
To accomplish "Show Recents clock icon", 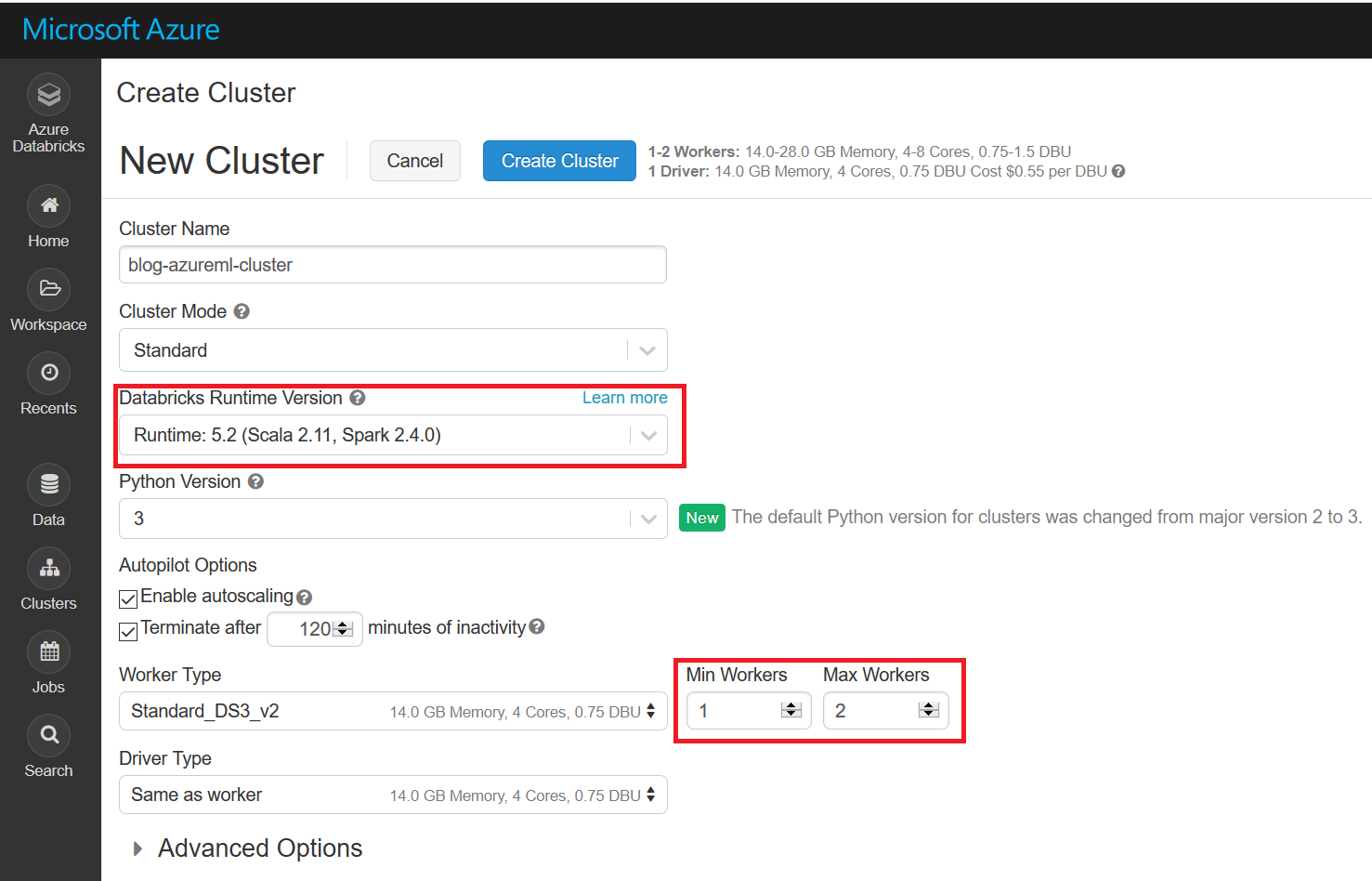I will [x=49, y=374].
